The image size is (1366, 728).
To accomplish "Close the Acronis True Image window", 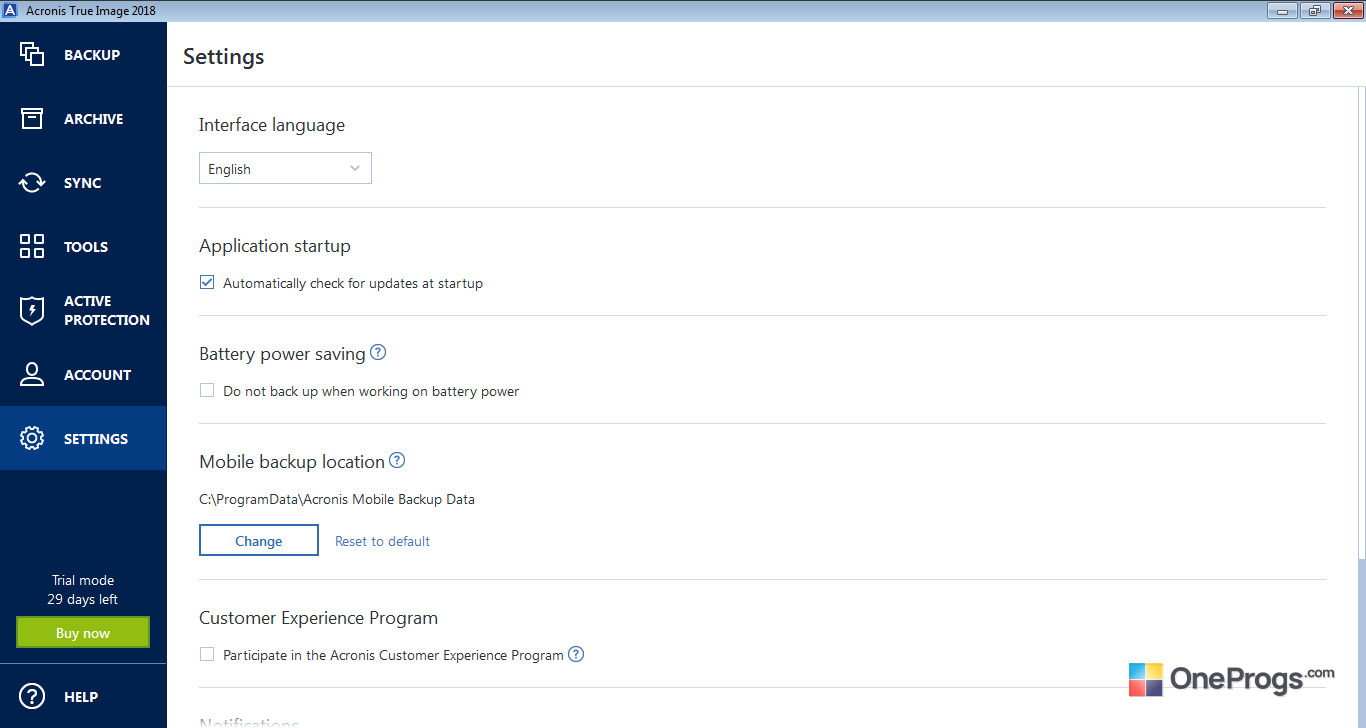I will coord(1346,10).
